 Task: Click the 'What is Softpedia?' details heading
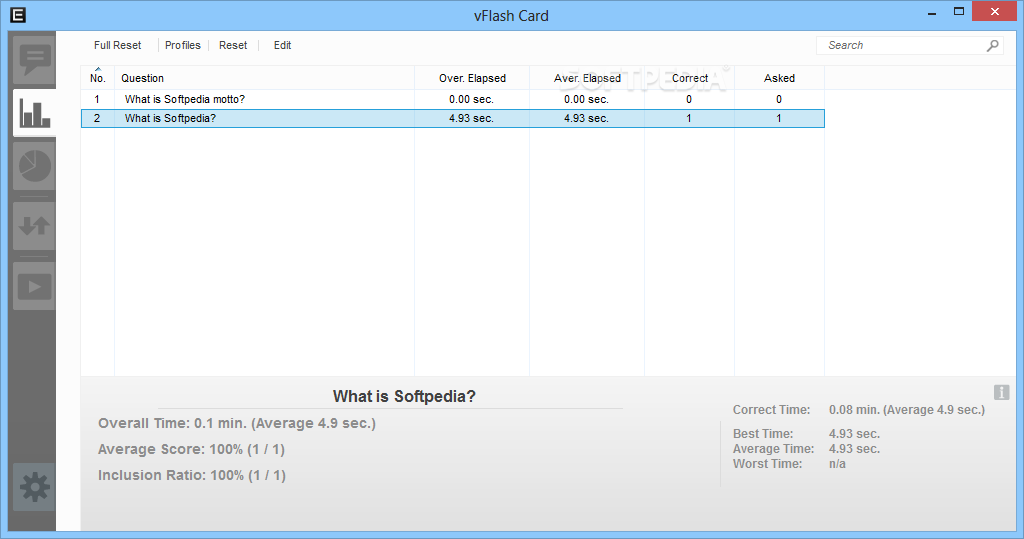404,397
